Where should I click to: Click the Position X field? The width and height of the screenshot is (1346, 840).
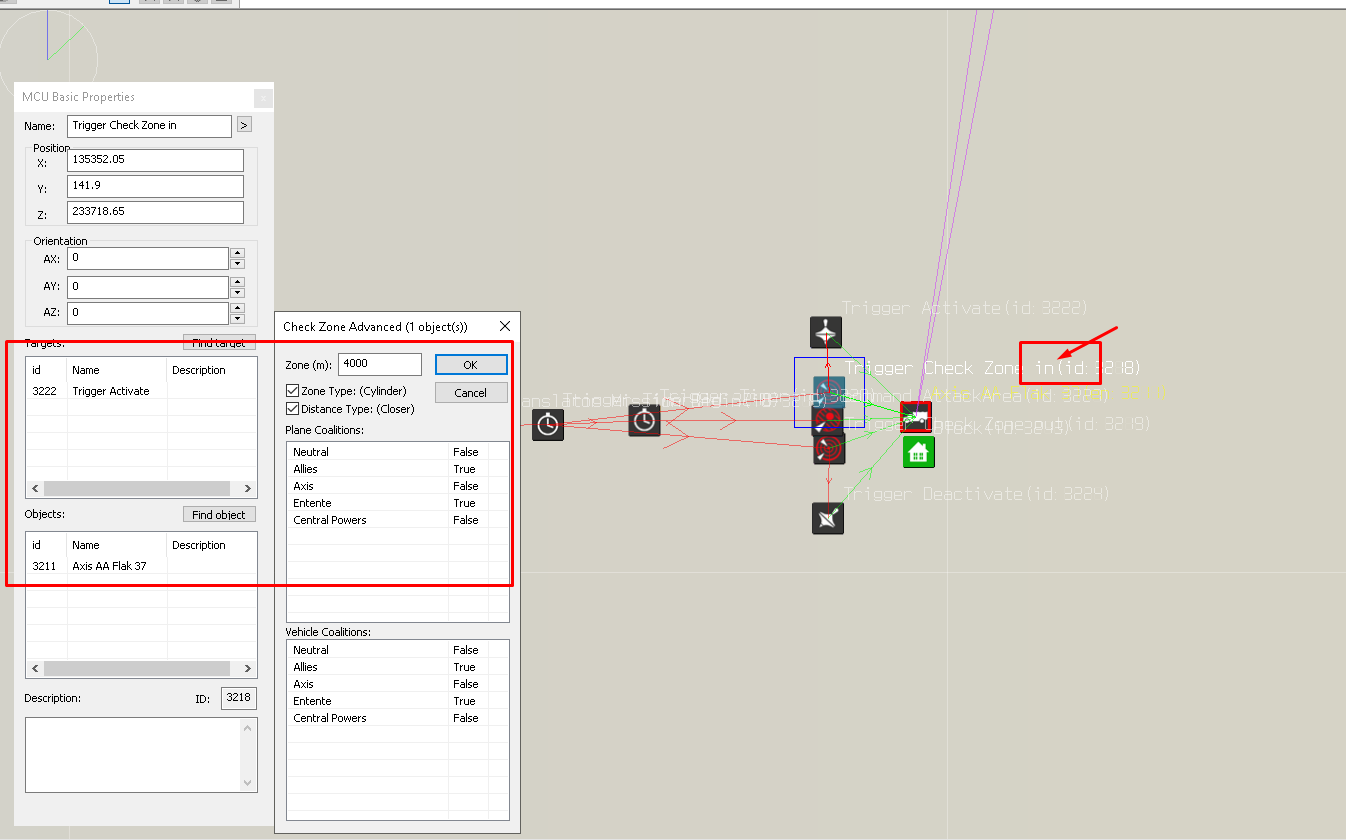coord(156,160)
